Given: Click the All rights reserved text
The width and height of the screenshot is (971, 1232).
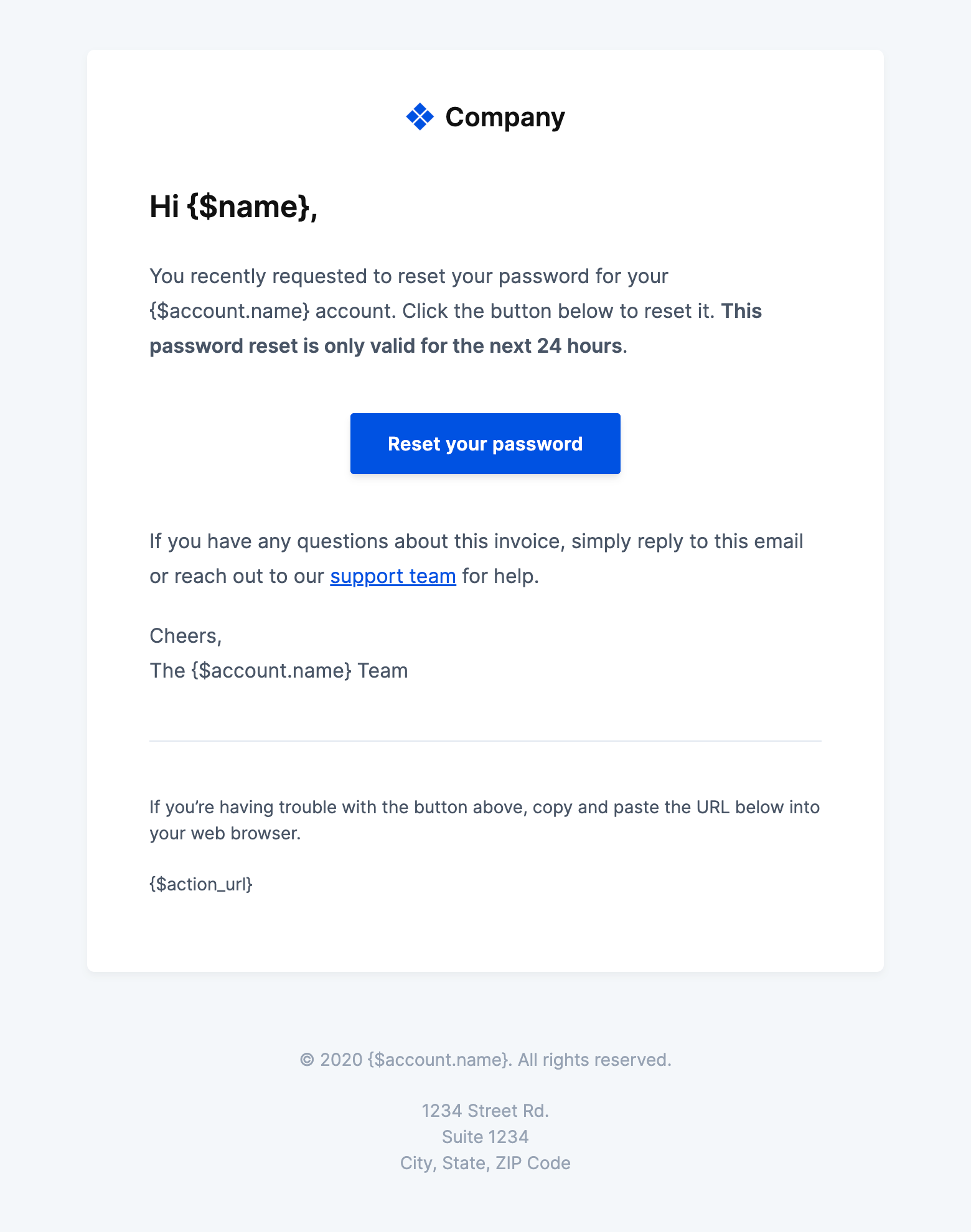Looking at the screenshot, I should tap(594, 1060).
